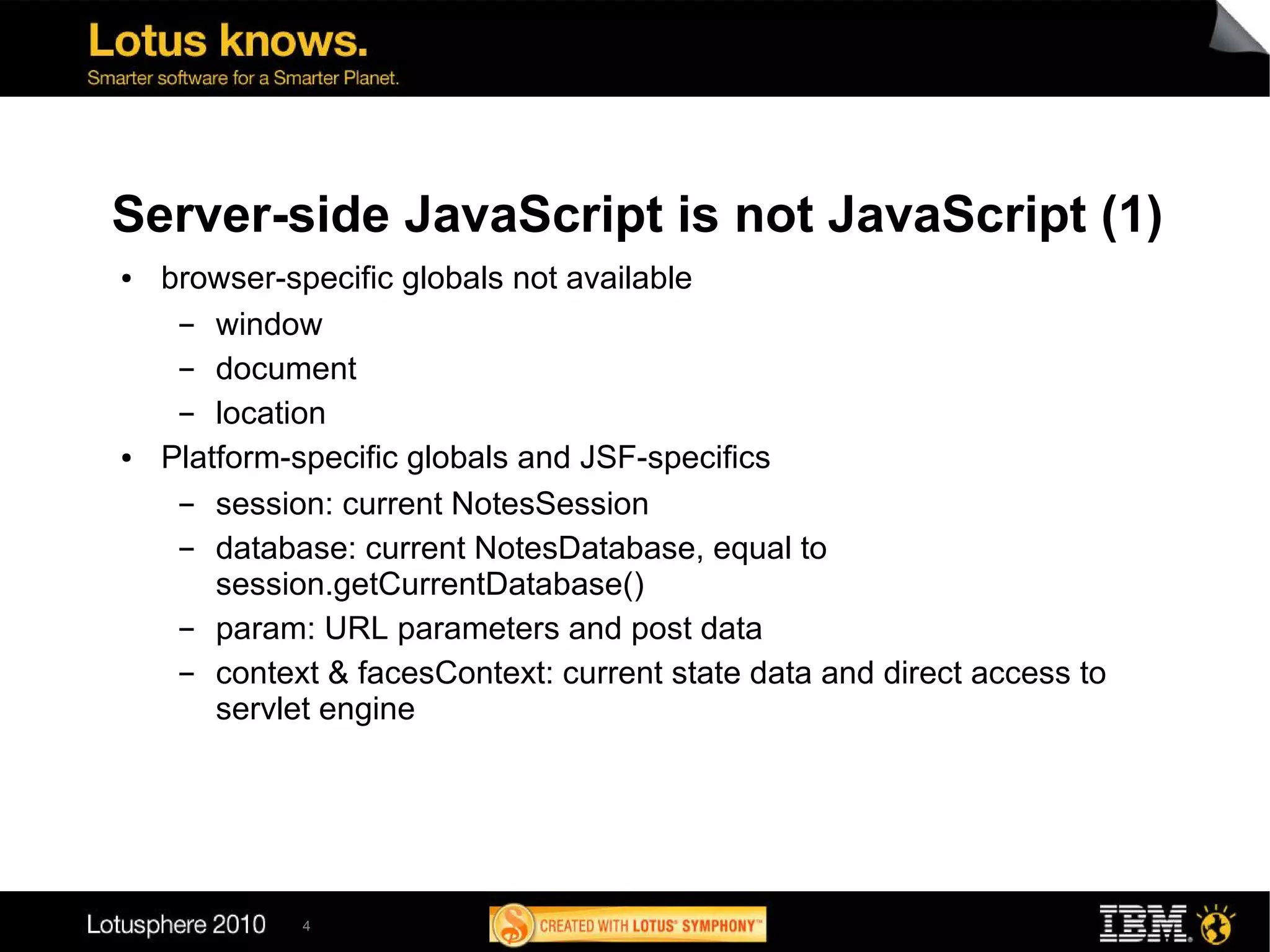Click 'param: URL parameters and post data' line
Screen dimensions: 1270x952
pos(489,629)
